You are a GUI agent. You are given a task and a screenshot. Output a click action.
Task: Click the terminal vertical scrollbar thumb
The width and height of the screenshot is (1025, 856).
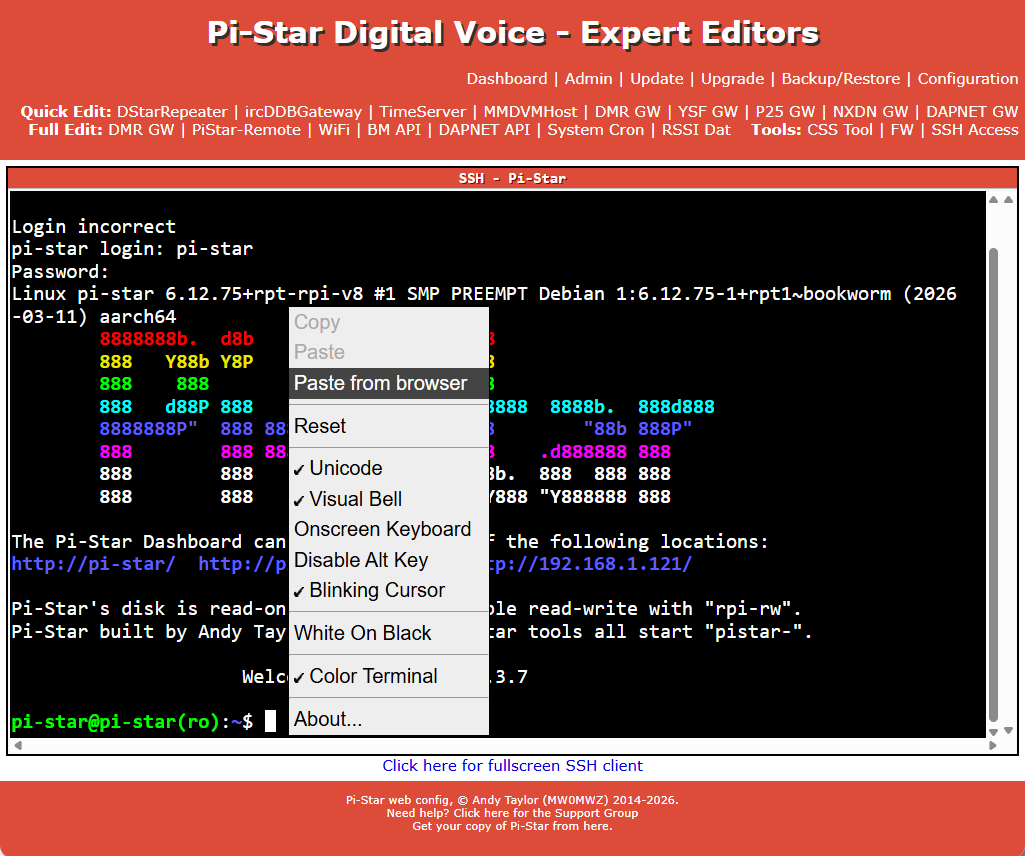(994, 484)
